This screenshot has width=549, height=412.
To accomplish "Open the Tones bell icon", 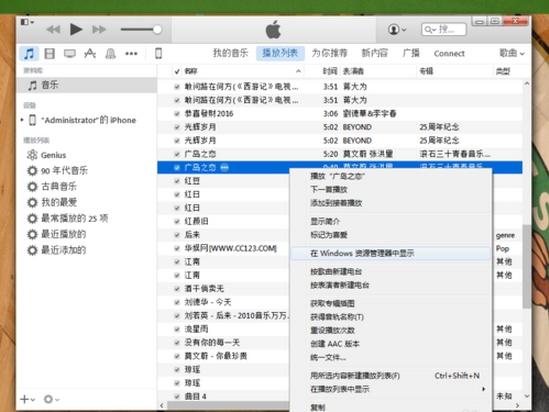I will pos(111,54).
